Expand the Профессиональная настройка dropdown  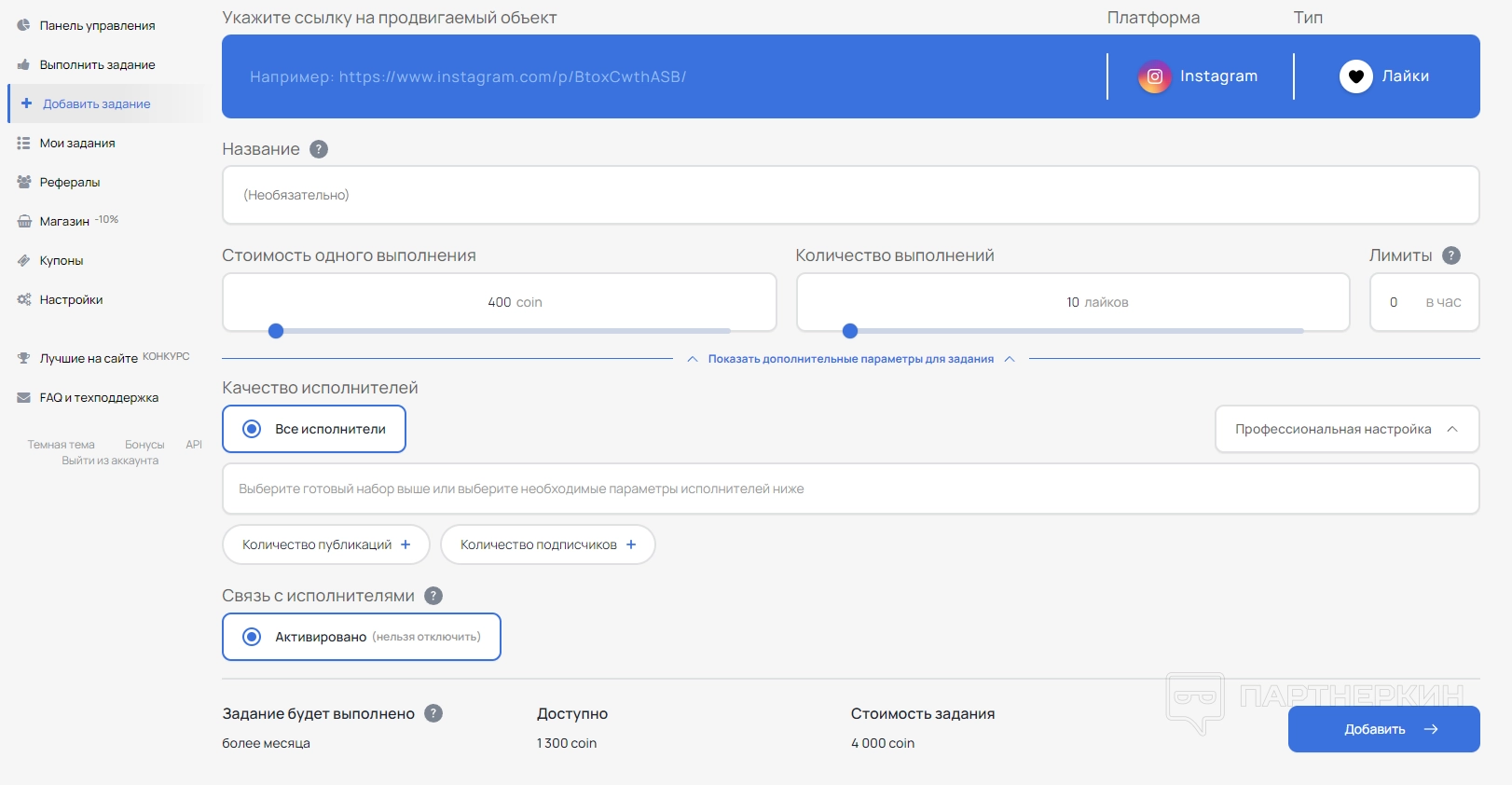tap(1346, 429)
